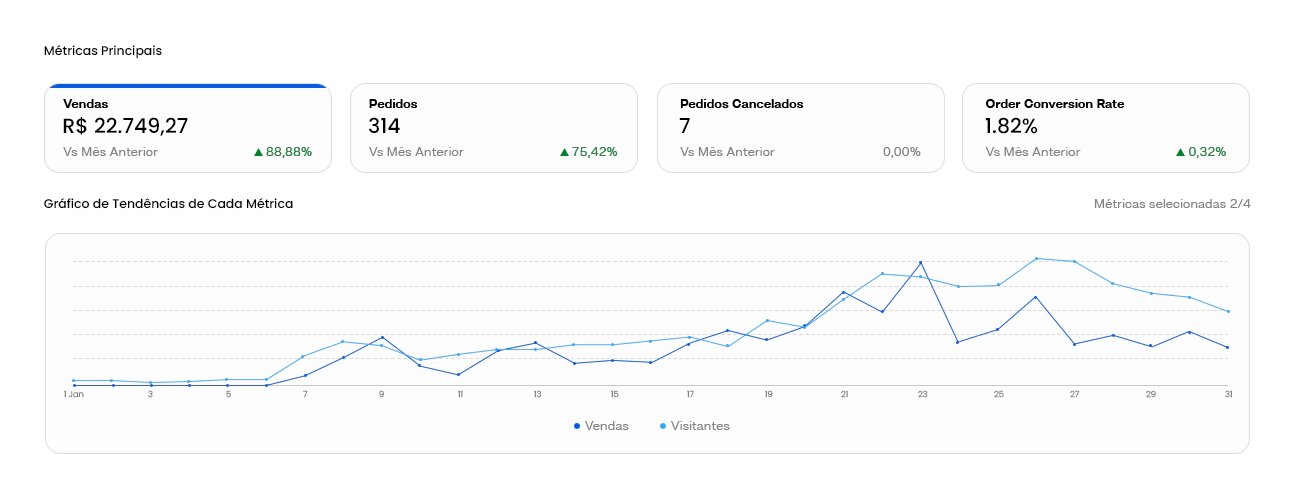Select the Pedidos Cancelados metric card

click(800, 128)
